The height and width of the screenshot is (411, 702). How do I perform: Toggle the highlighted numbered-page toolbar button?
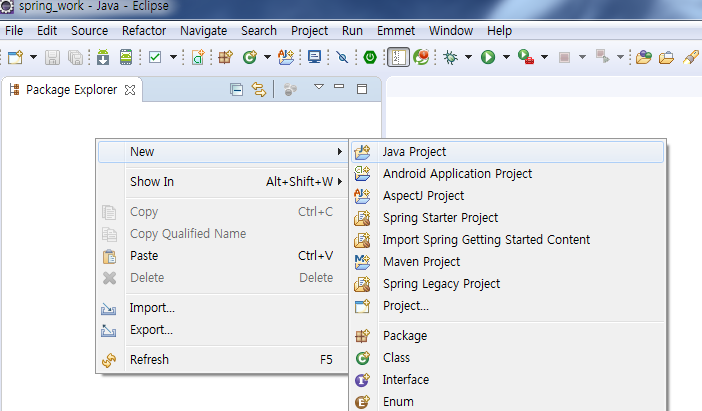pyautogui.click(x=398, y=57)
